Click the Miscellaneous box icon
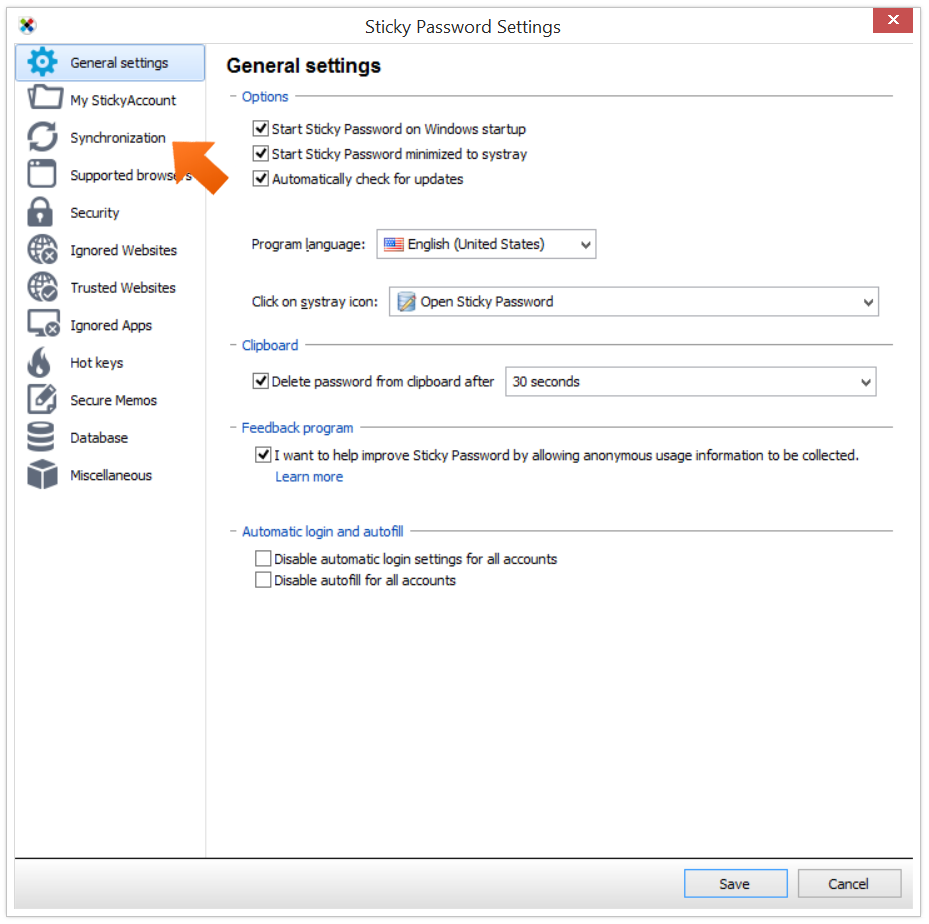This screenshot has height=924, width=929. click(x=43, y=474)
